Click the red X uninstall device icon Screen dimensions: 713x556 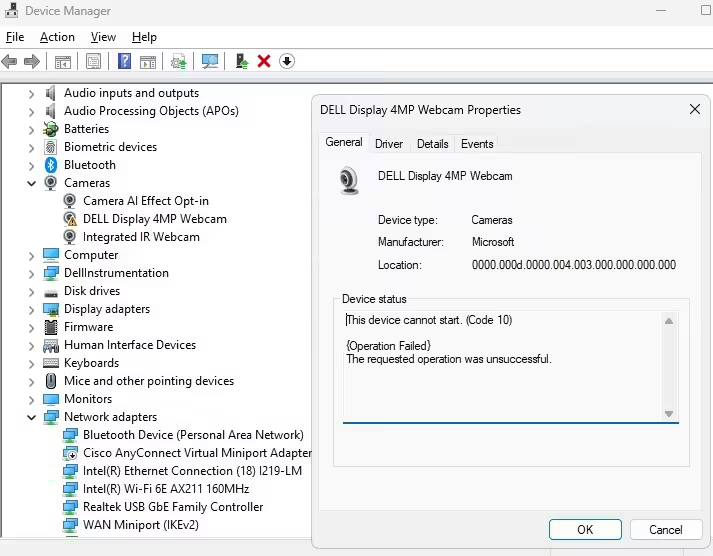(x=264, y=61)
